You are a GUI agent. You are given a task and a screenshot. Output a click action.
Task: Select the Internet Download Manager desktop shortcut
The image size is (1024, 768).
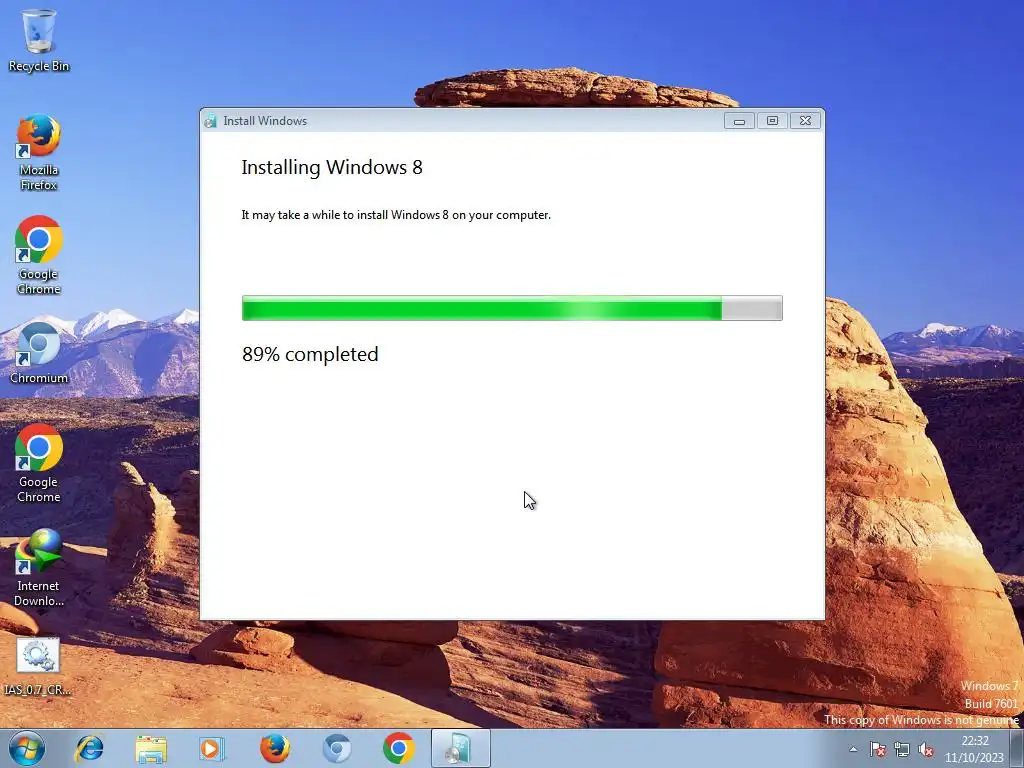point(39,568)
